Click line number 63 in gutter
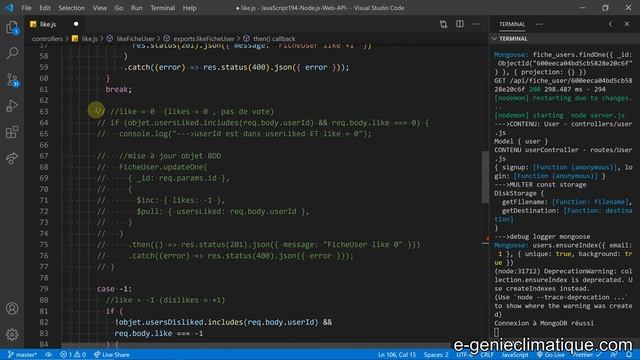Viewport: 640px width, 360px height. [x=44, y=111]
